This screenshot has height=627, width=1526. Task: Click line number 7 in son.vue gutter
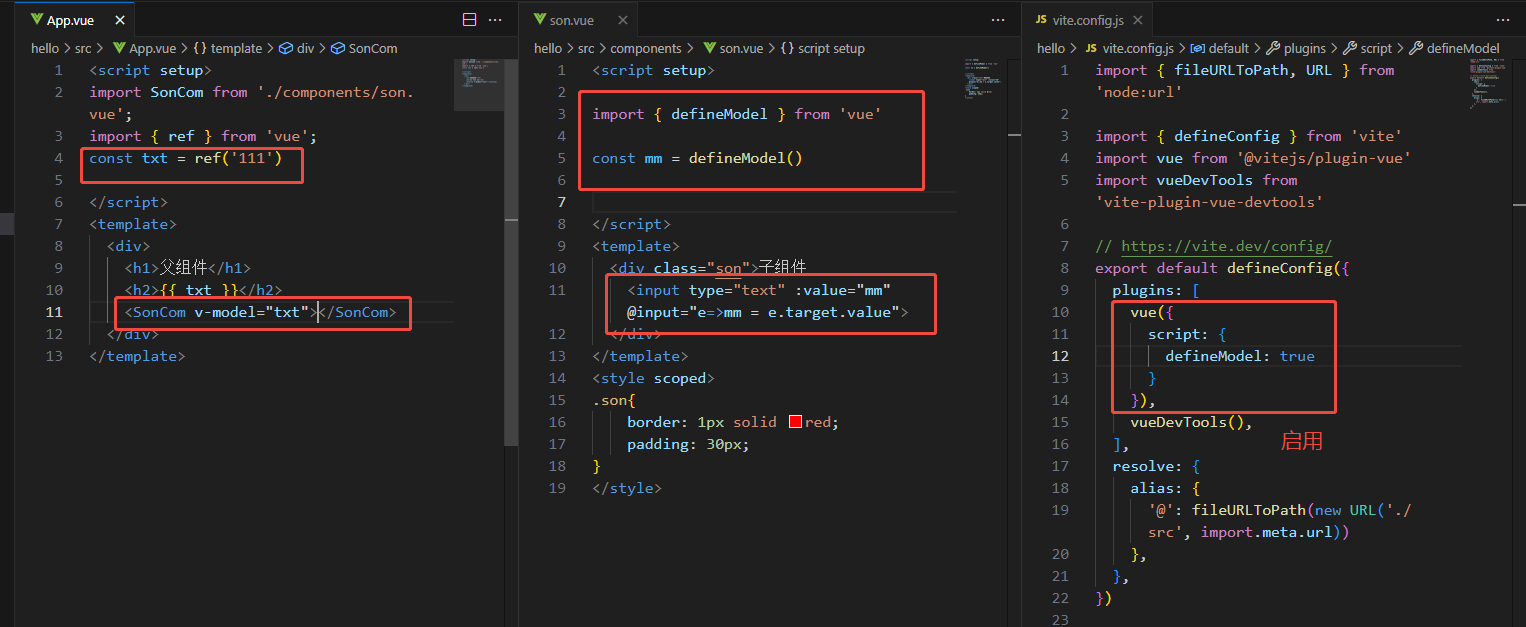[561, 202]
